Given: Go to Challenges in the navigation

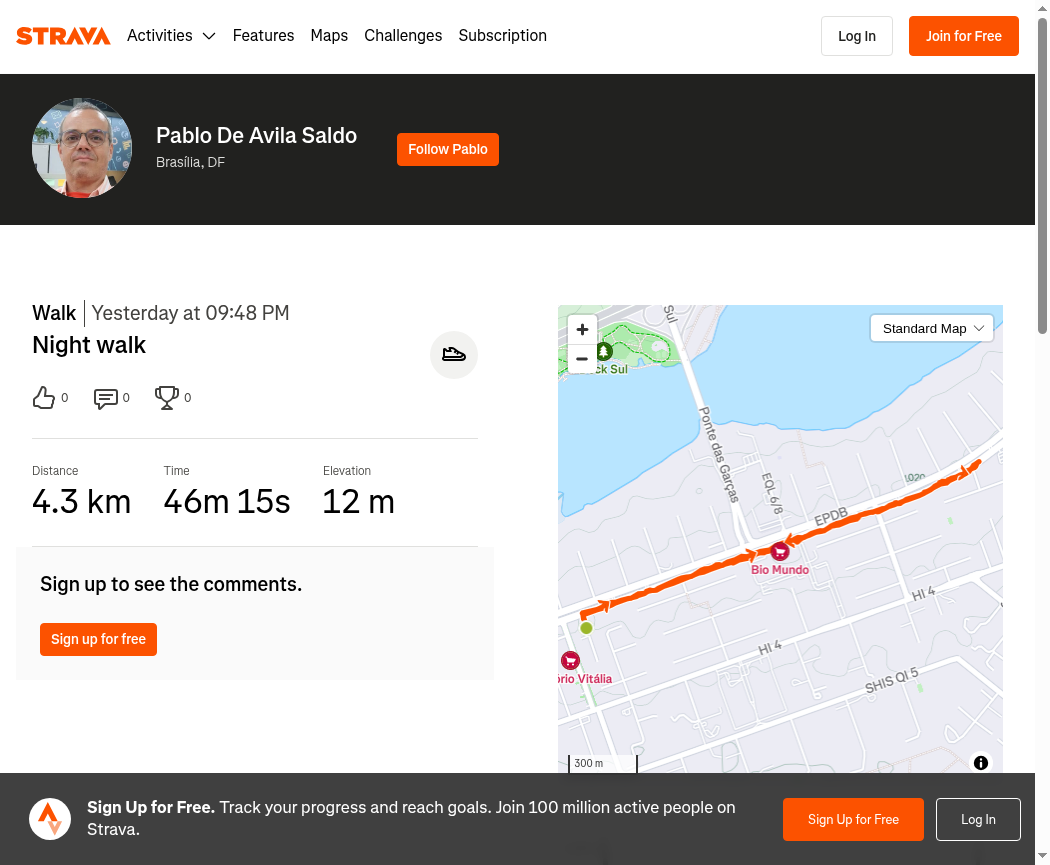Looking at the screenshot, I should [403, 35].
